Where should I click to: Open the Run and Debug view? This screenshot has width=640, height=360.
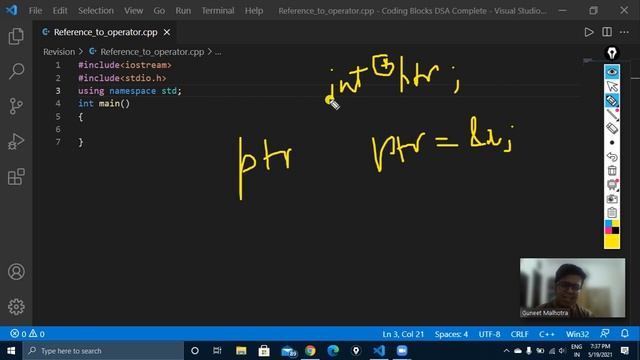click(16, 141)
